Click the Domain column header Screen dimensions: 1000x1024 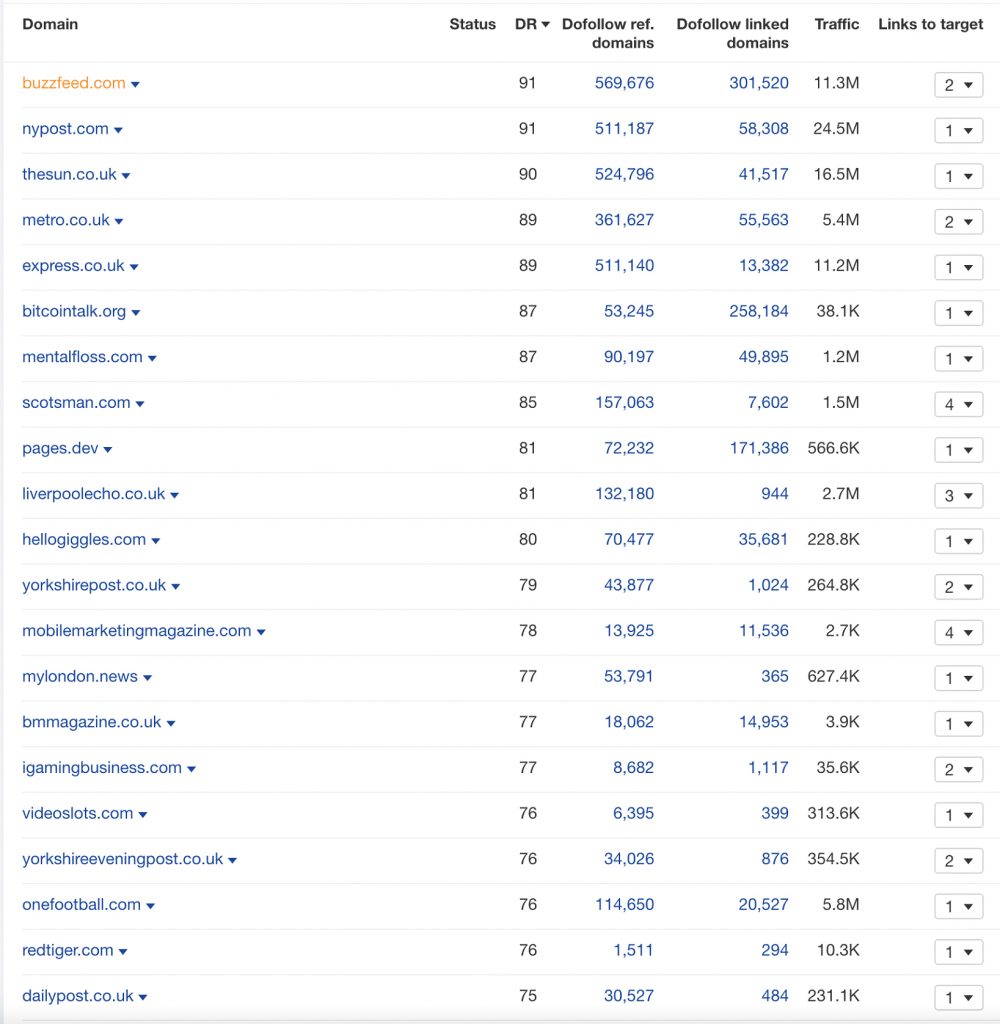pyautogui.click(x=50, y=24)
